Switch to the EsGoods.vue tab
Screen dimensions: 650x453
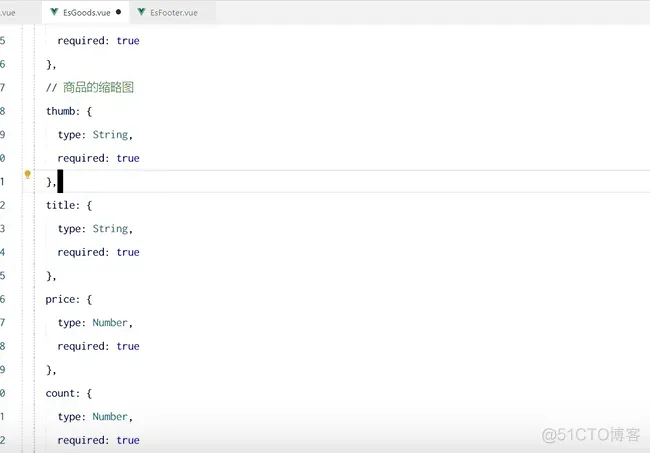point(85,12)
